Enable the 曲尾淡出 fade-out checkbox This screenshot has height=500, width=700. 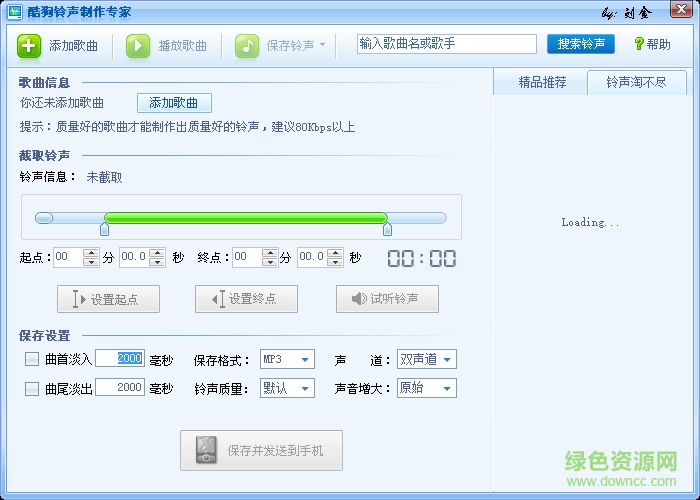32,388
